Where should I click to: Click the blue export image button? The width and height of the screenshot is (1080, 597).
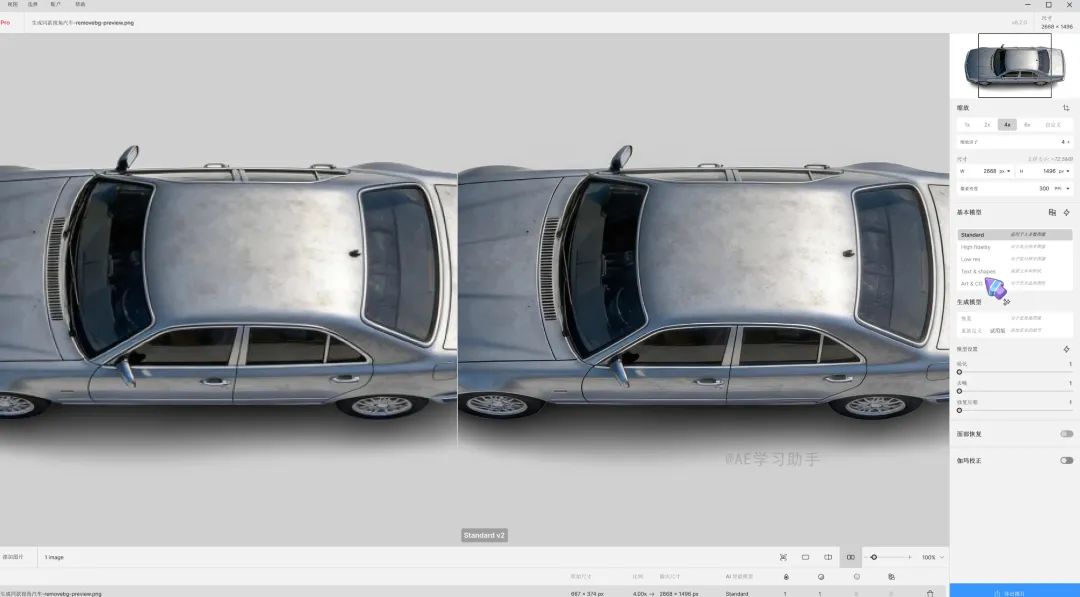[x=1015, y=591]
